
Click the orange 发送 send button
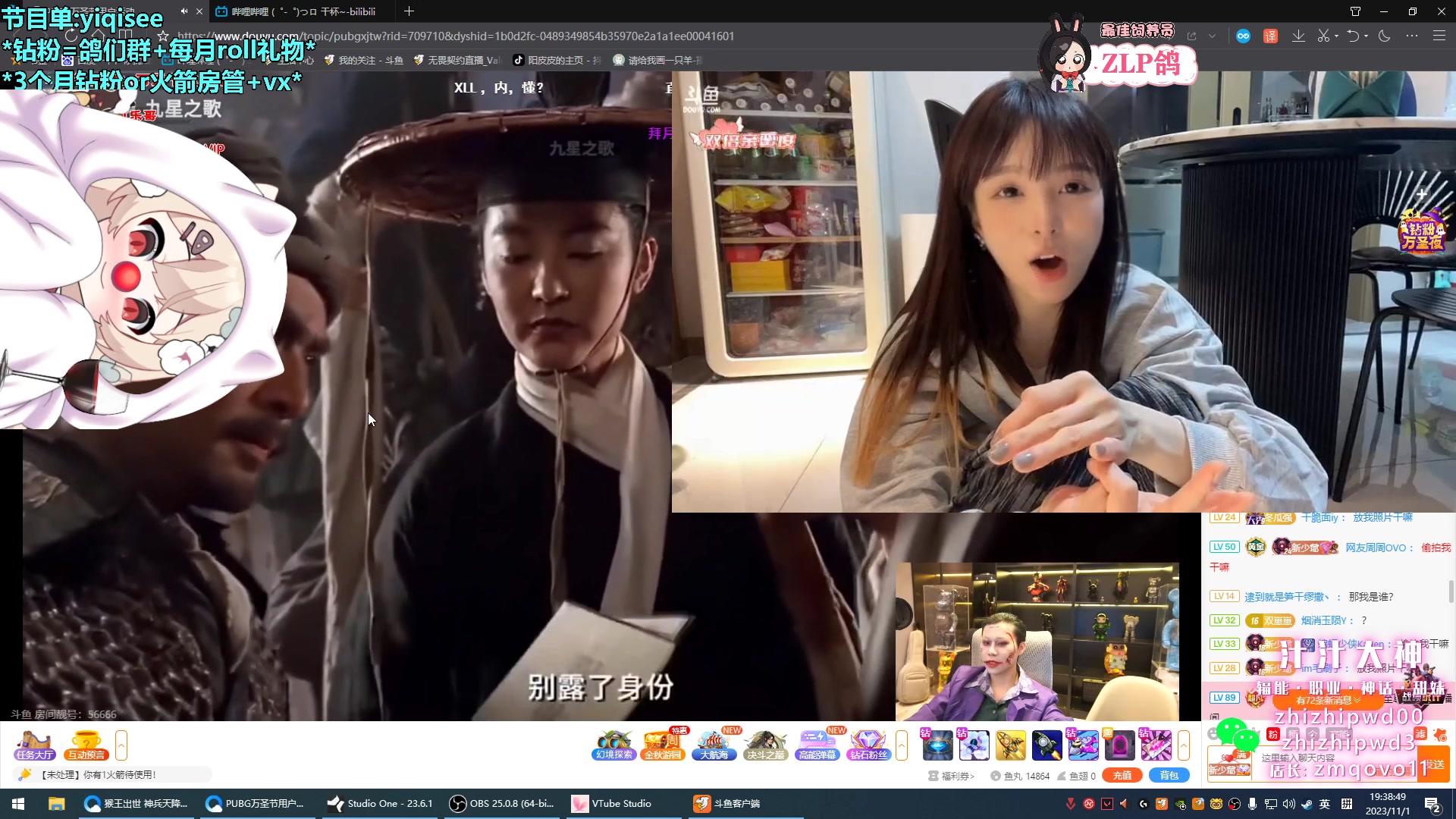pyautogui.click(x=1434, y=764)
